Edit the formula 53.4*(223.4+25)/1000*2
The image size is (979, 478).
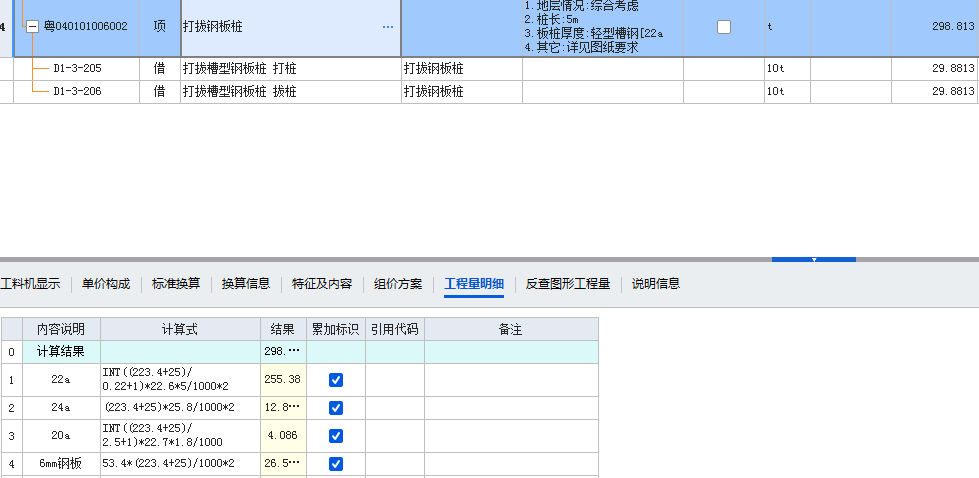(x=180, y=464)
